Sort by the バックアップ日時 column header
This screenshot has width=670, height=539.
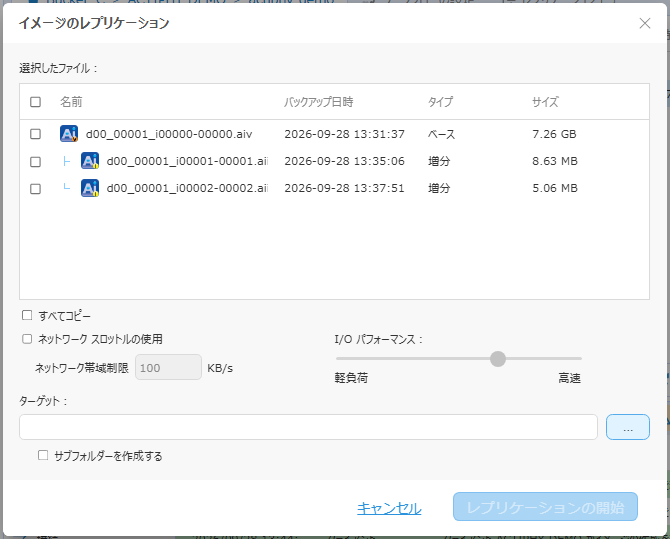click(x=318, y=102)
